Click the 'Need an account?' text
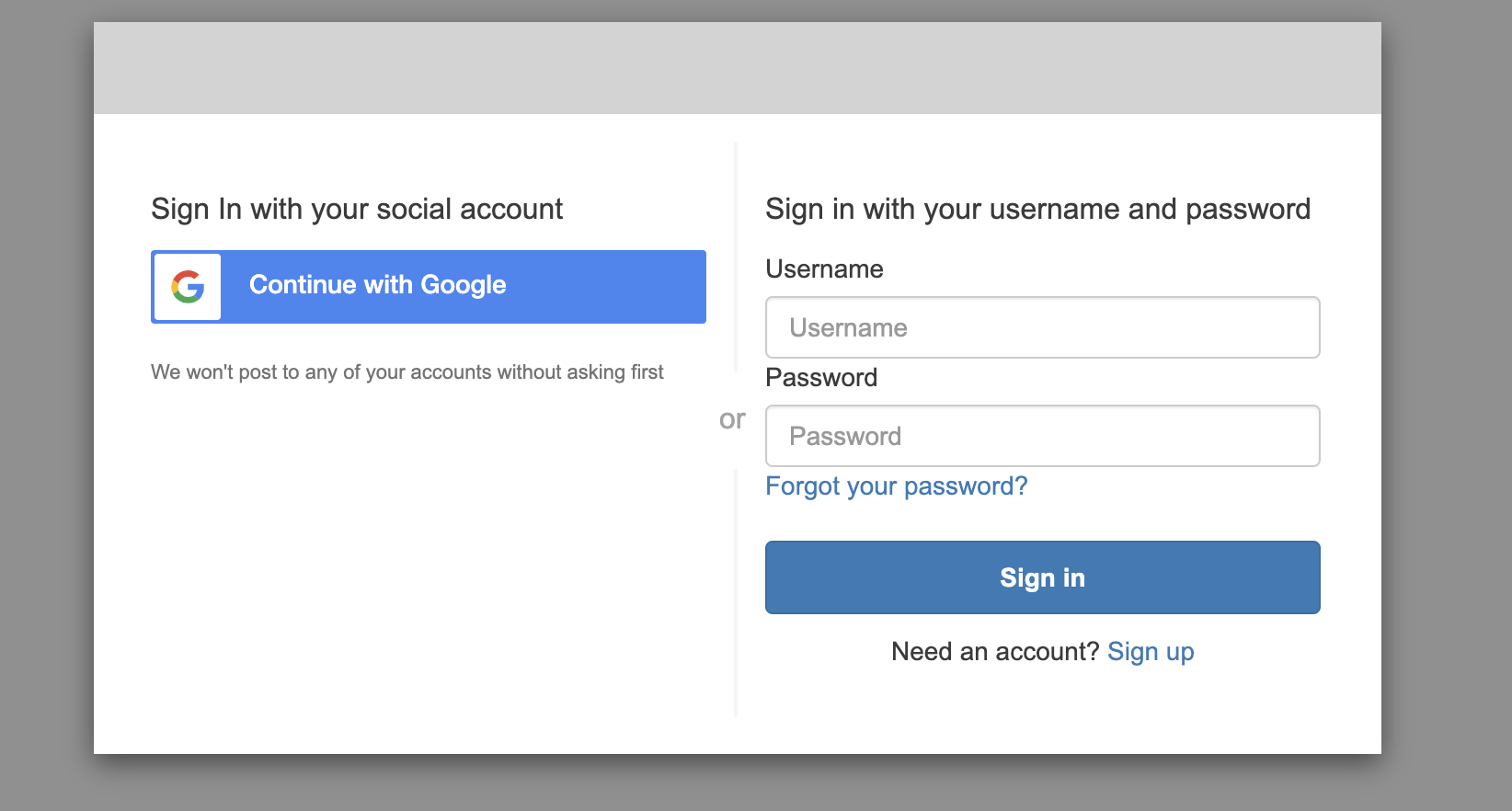Viewport: 1512px width, 811px height. (995, 652)
